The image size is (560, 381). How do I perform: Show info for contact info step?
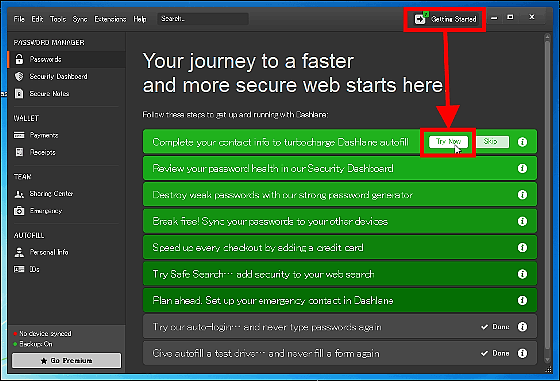pyautogui.click(x=522, y=142)
